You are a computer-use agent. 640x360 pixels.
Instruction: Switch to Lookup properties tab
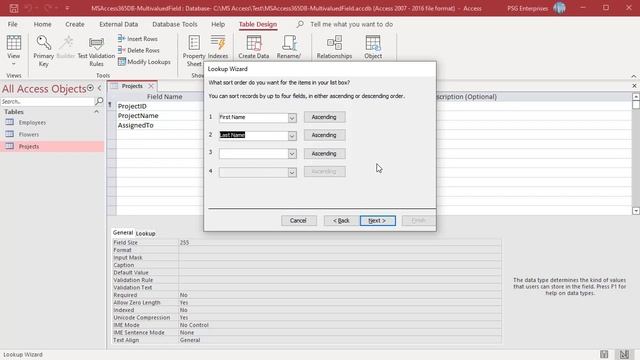(x=145, y=233)
